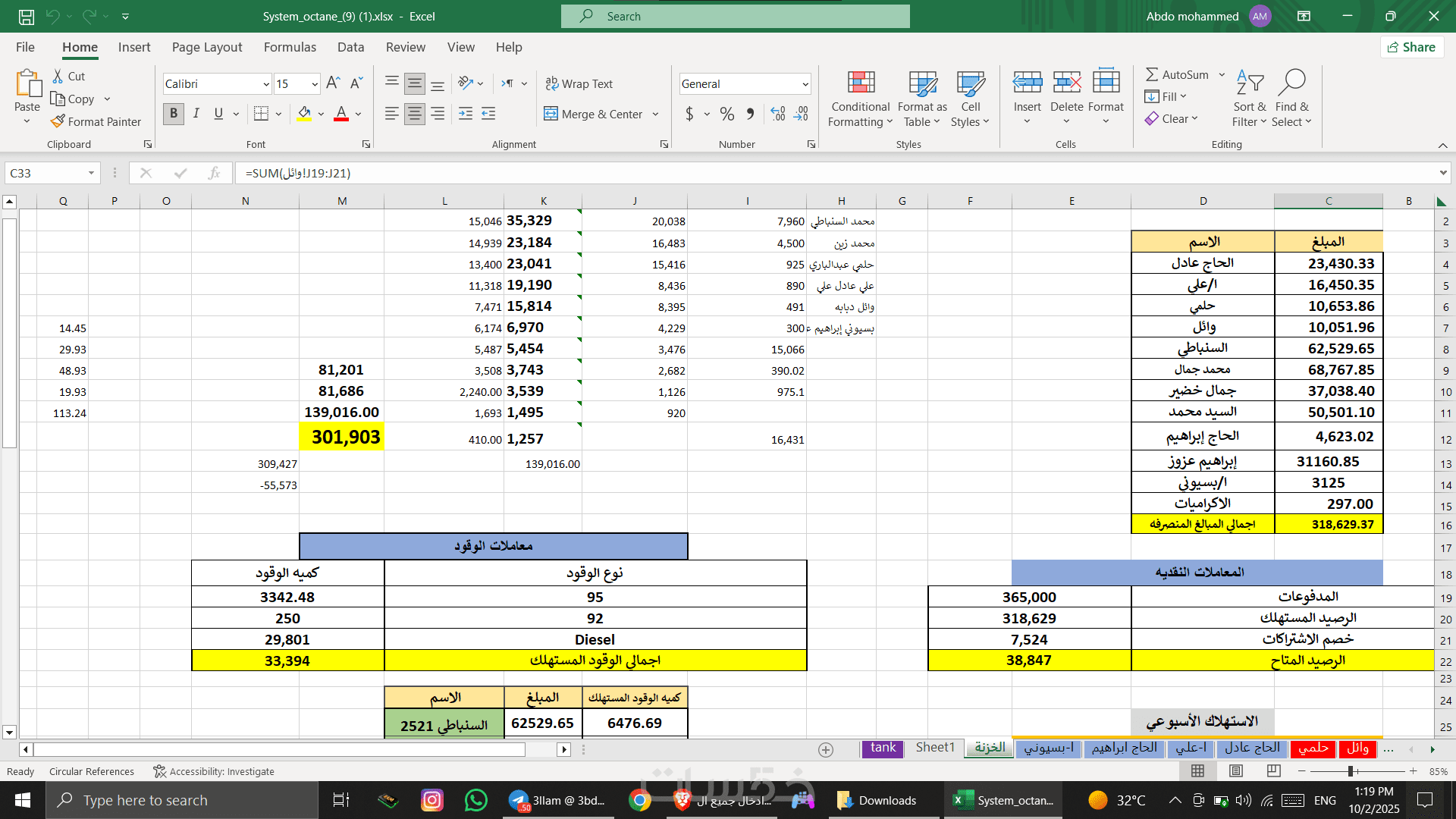The height and width of the screenshot is (819, 1456).
Task: Click the Increase Decimal icon
Action: tap(778, 114)
